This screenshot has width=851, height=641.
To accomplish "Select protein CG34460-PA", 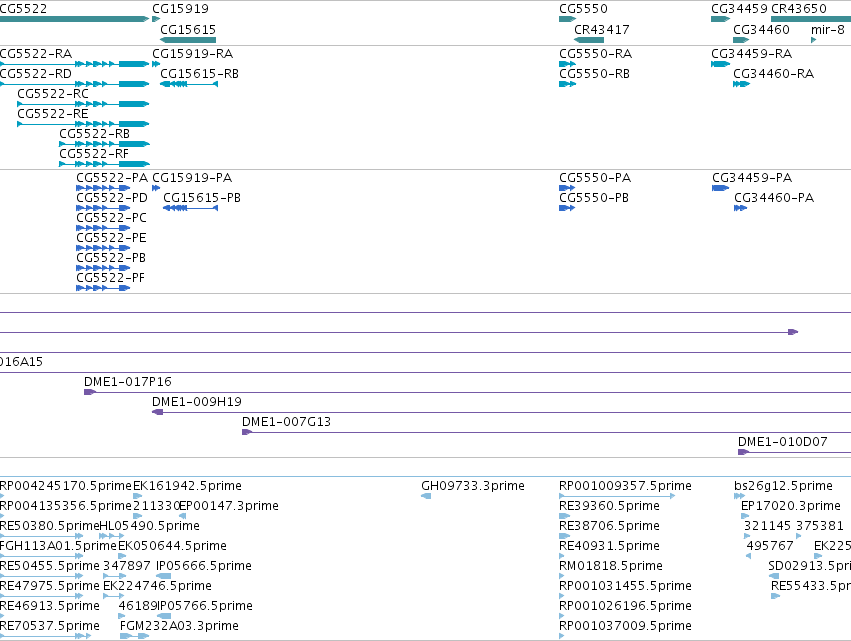I will pos(774,198).
